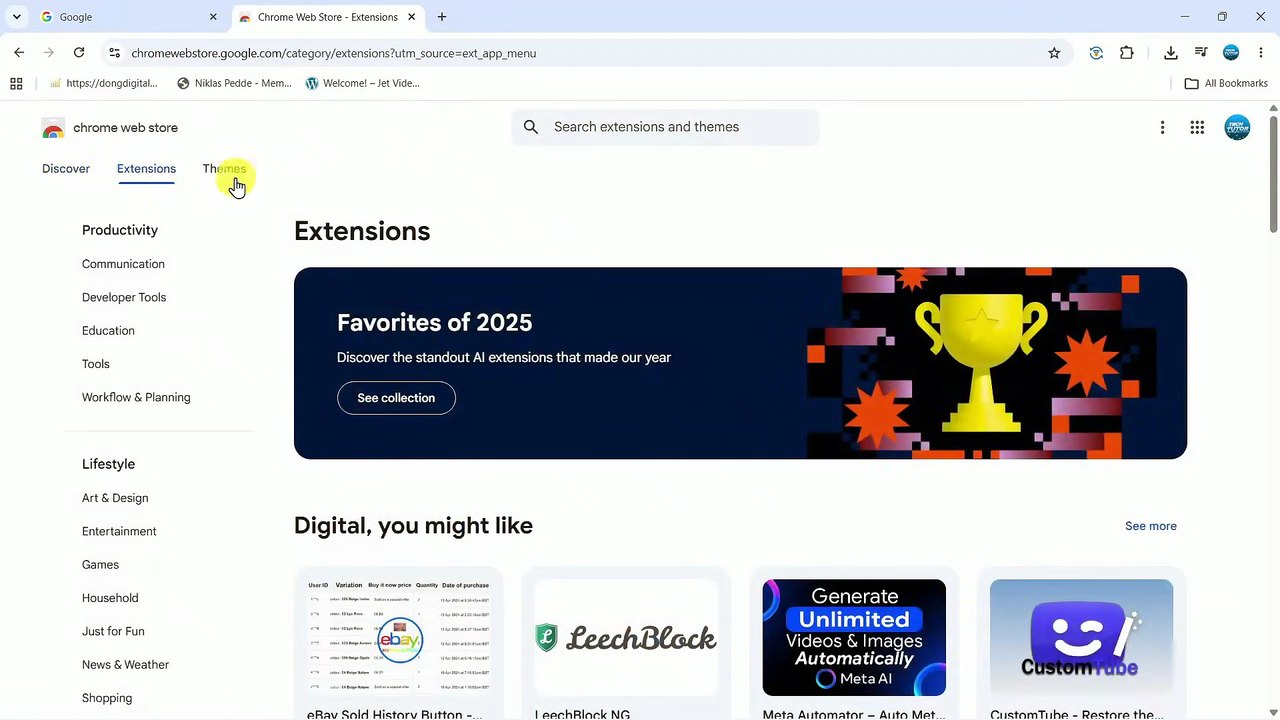1280x720 pixels.
Task: Open the web store three-dot options menu
Action: pos(1162,127)
